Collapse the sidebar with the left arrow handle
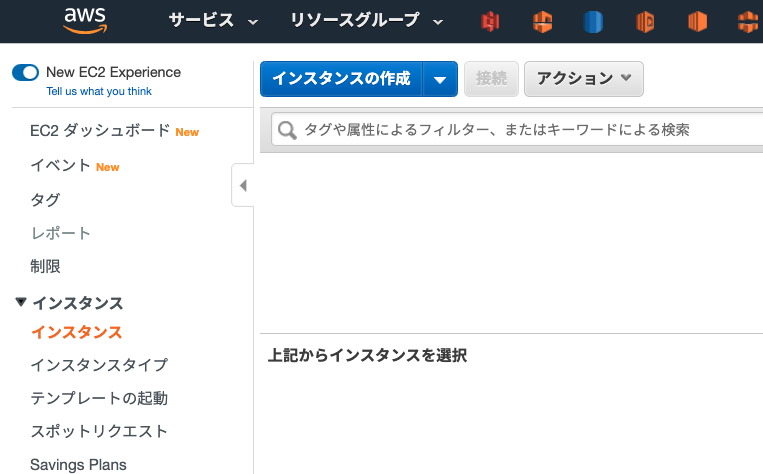This screenshot has width=763, height=474. [x=243, y=185]
